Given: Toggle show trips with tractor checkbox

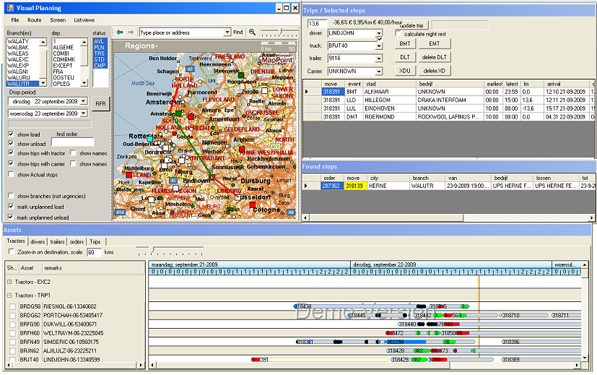Looking at the screenshot, I should click(x=11, y=153).
